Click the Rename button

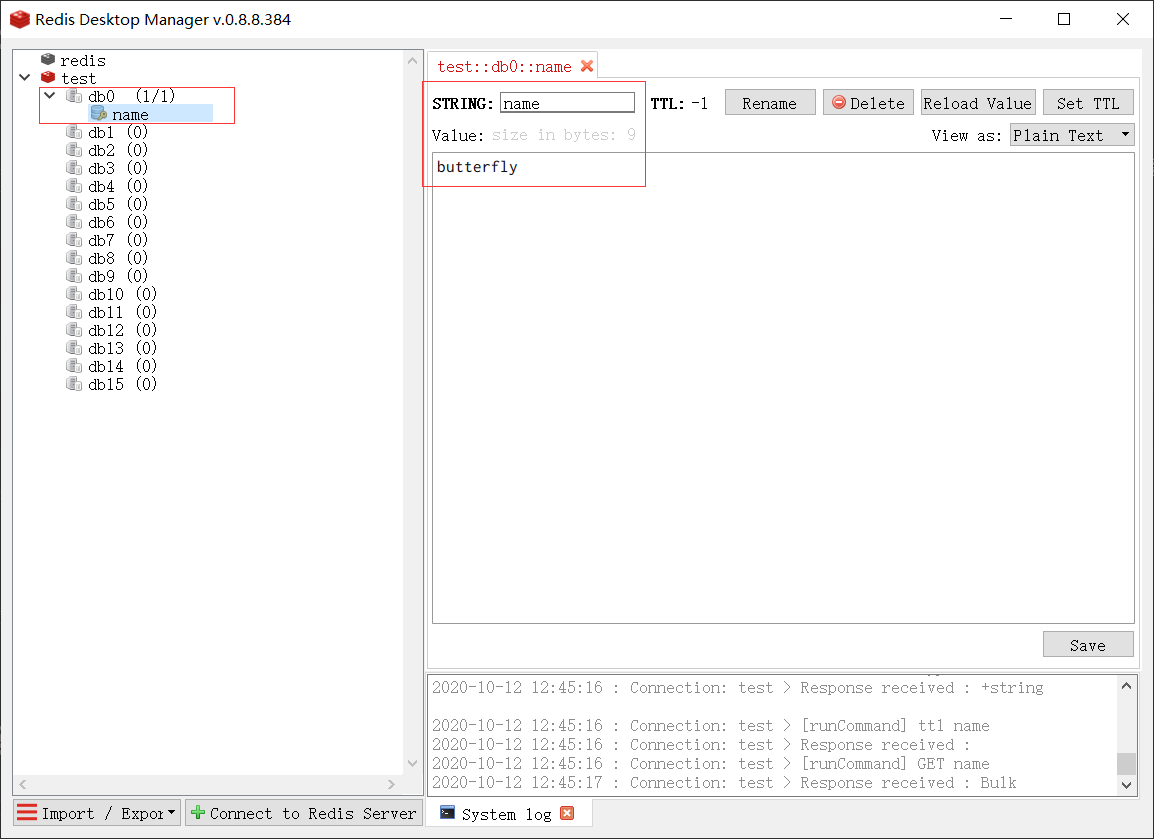[770, 102]
